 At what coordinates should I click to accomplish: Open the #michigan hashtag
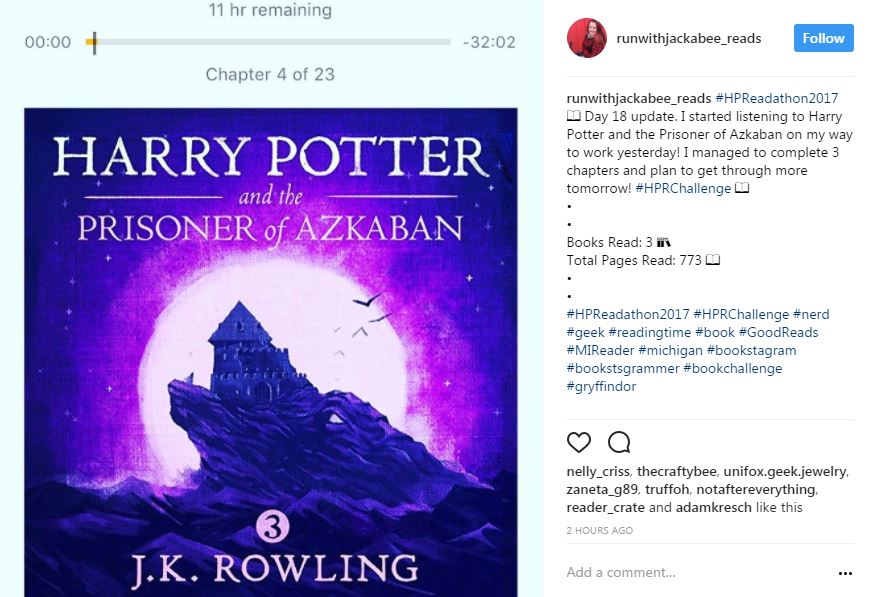670,351
